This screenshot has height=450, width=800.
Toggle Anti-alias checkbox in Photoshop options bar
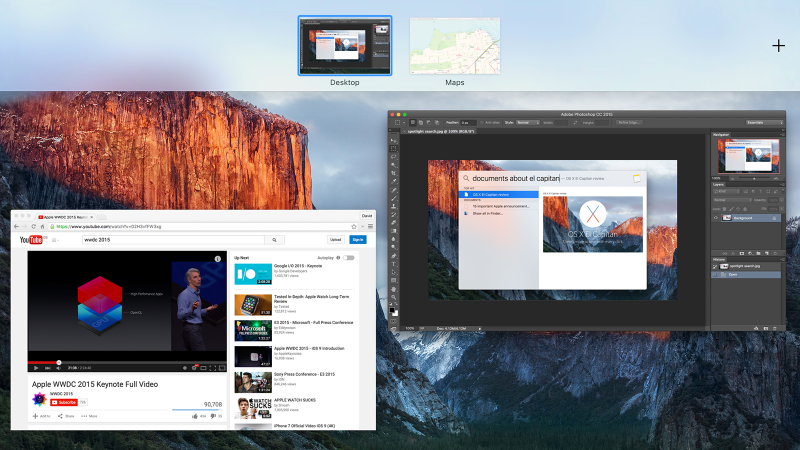482,122
